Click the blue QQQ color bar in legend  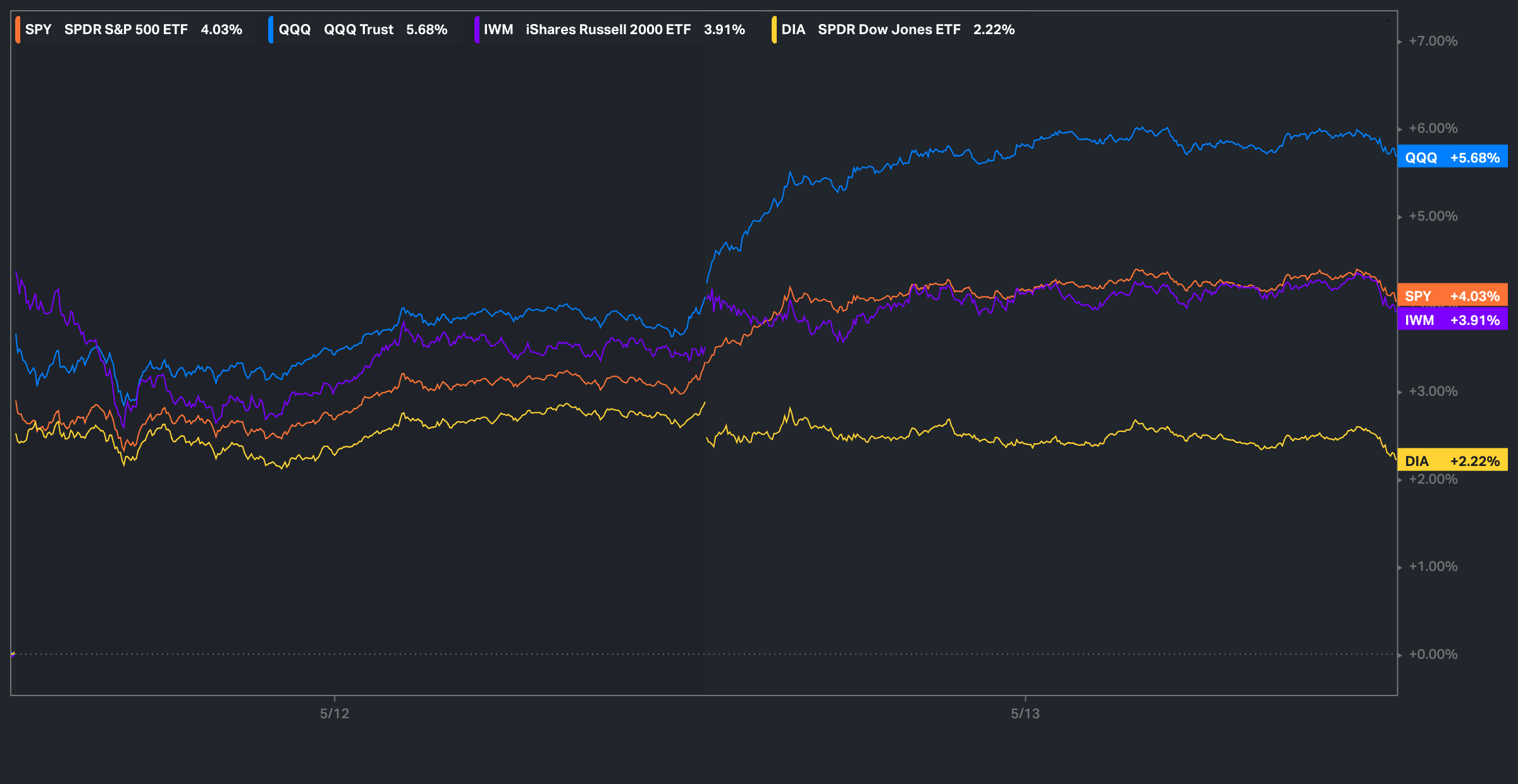pos(271,30)
